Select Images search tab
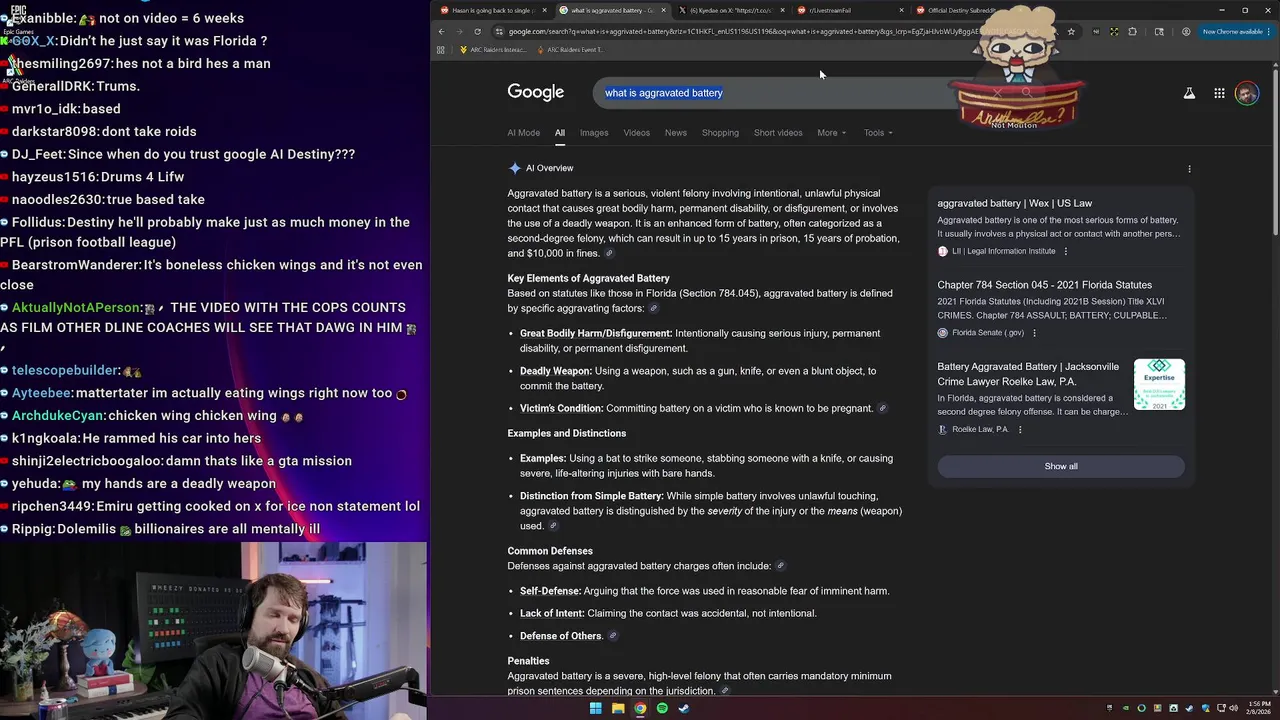The image size is (1280, 720). tap(594, 132)
